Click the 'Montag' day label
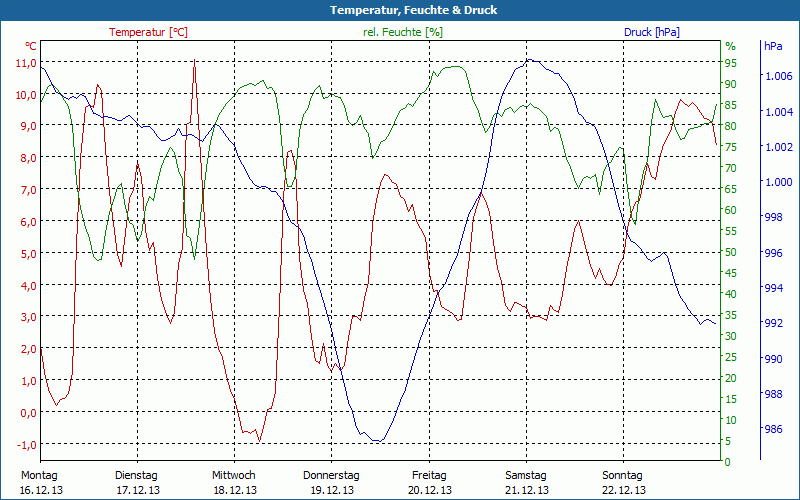The height and width of the screenshot is (500, 800). (39, 476)
